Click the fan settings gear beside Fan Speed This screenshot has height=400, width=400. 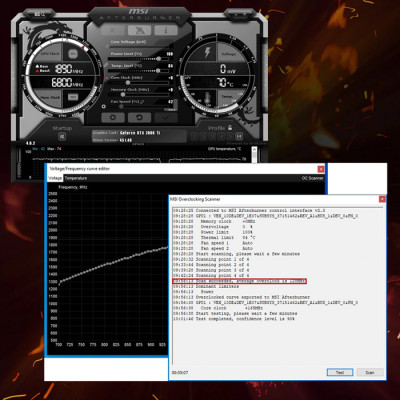click(104, 106)
